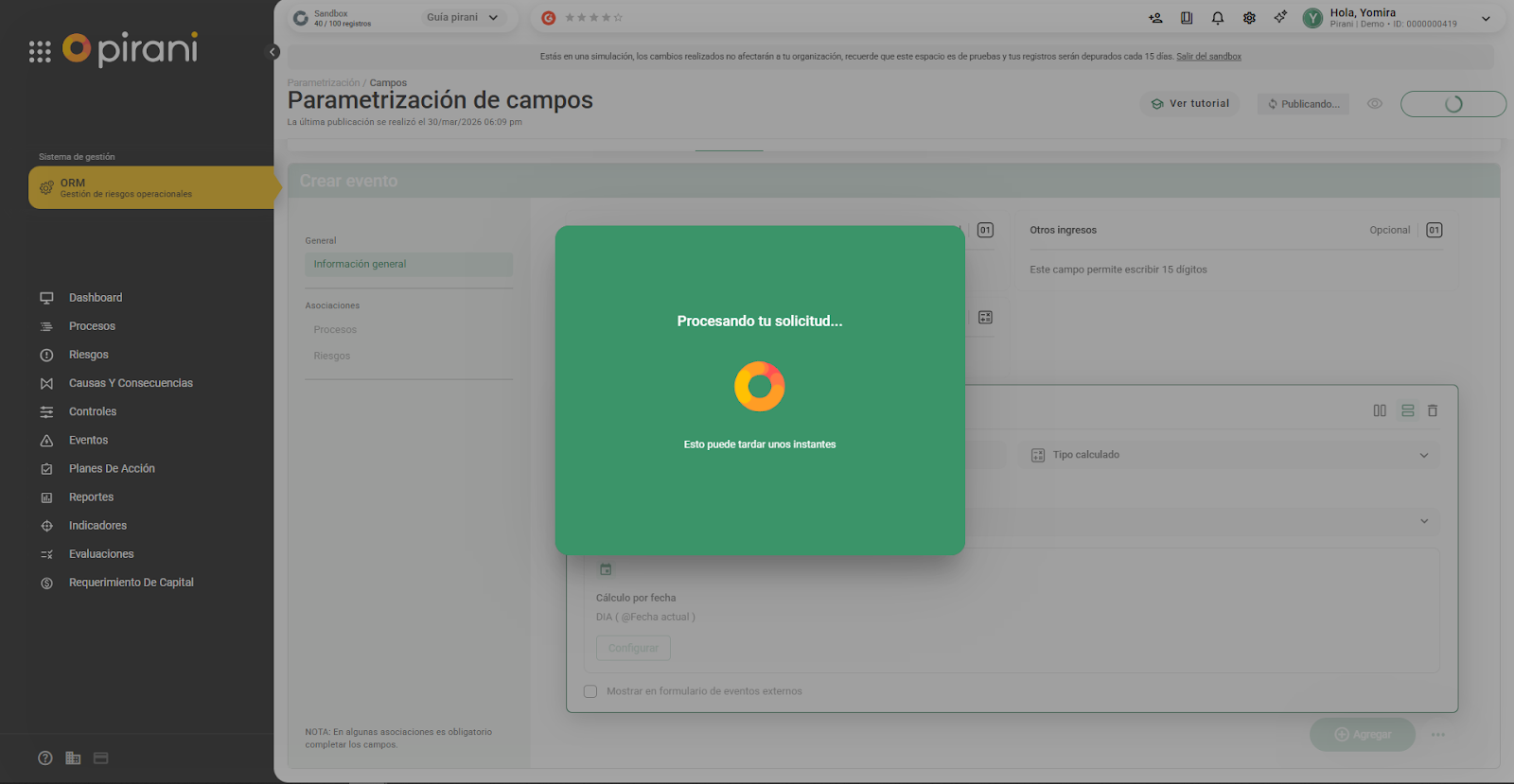This screenshot has width=1514, height=784.
Task: Collapse the sidebar with arrow handle
Action: (x=273, y=52)
